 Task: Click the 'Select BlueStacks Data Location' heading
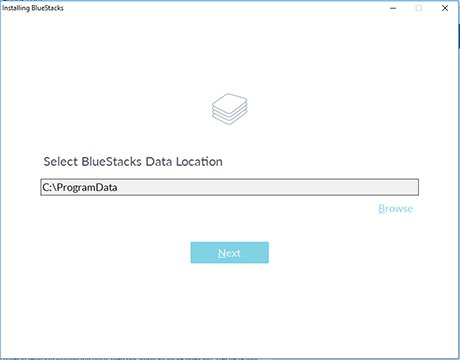coord(133,162)
